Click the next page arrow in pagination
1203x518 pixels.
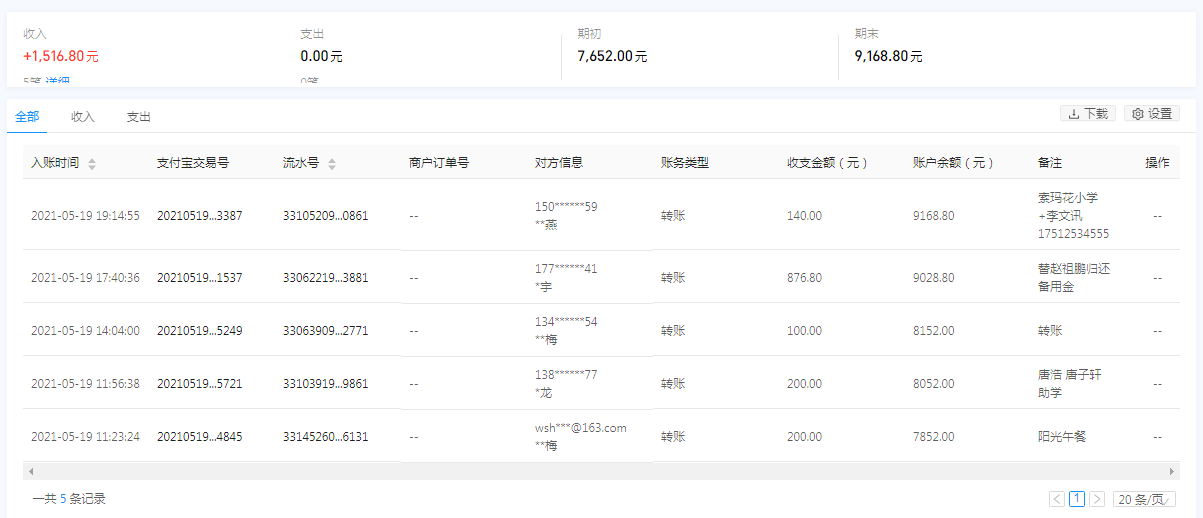[x=1097, y=499]
